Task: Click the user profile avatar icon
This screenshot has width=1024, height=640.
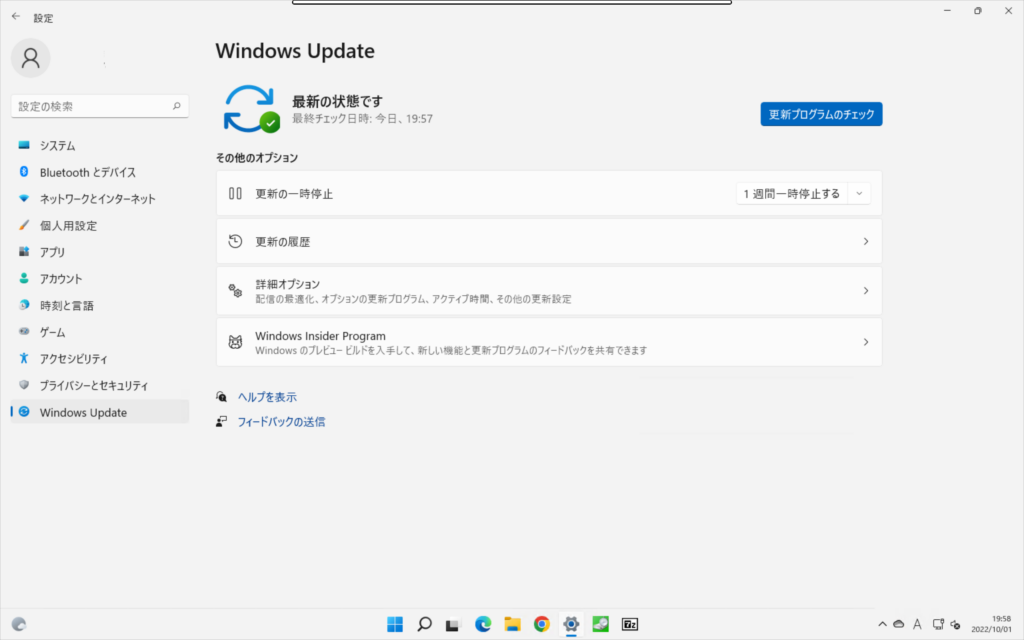Action: point(30,58)
